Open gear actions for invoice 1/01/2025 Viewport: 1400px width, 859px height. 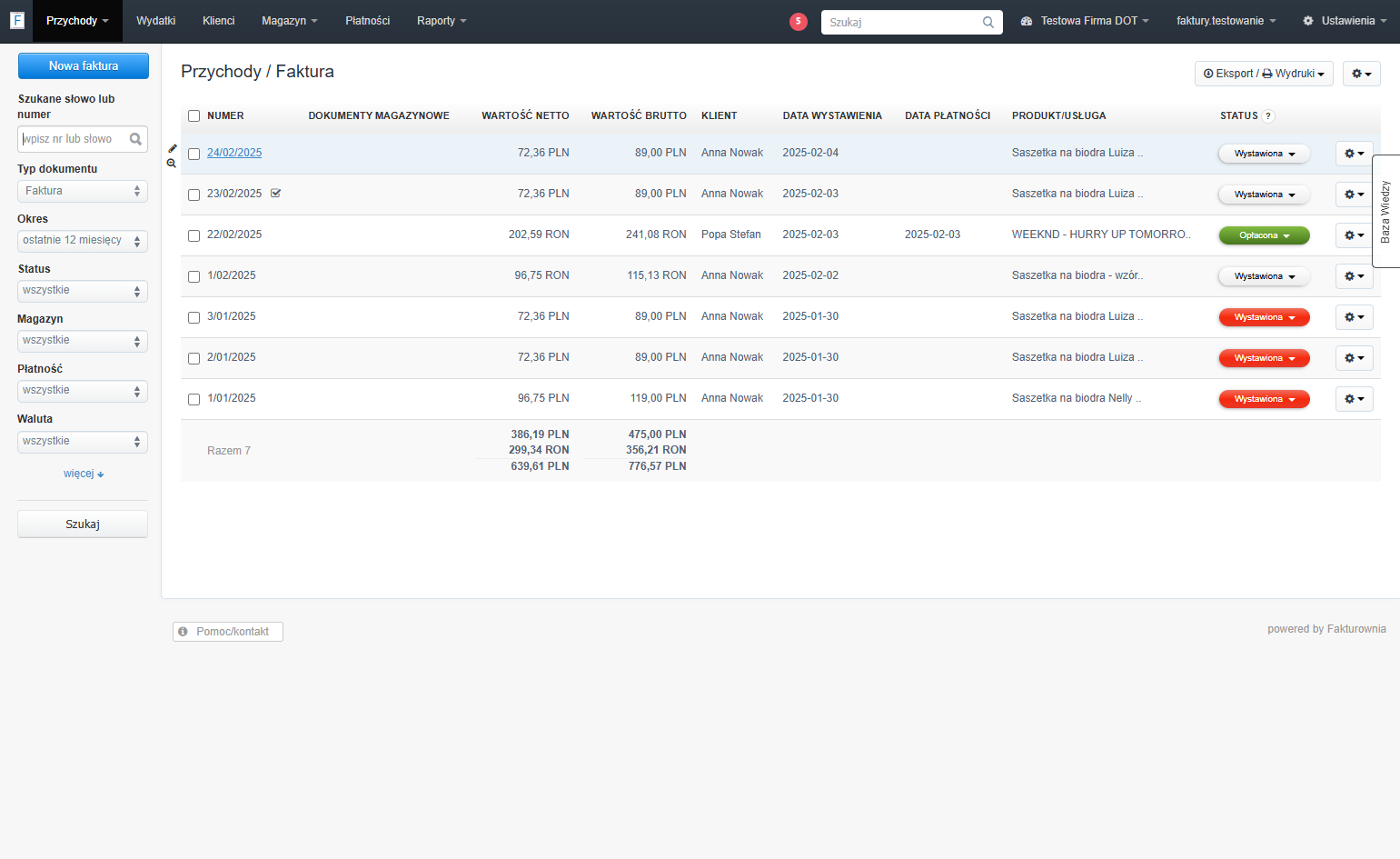[1355, 399]
